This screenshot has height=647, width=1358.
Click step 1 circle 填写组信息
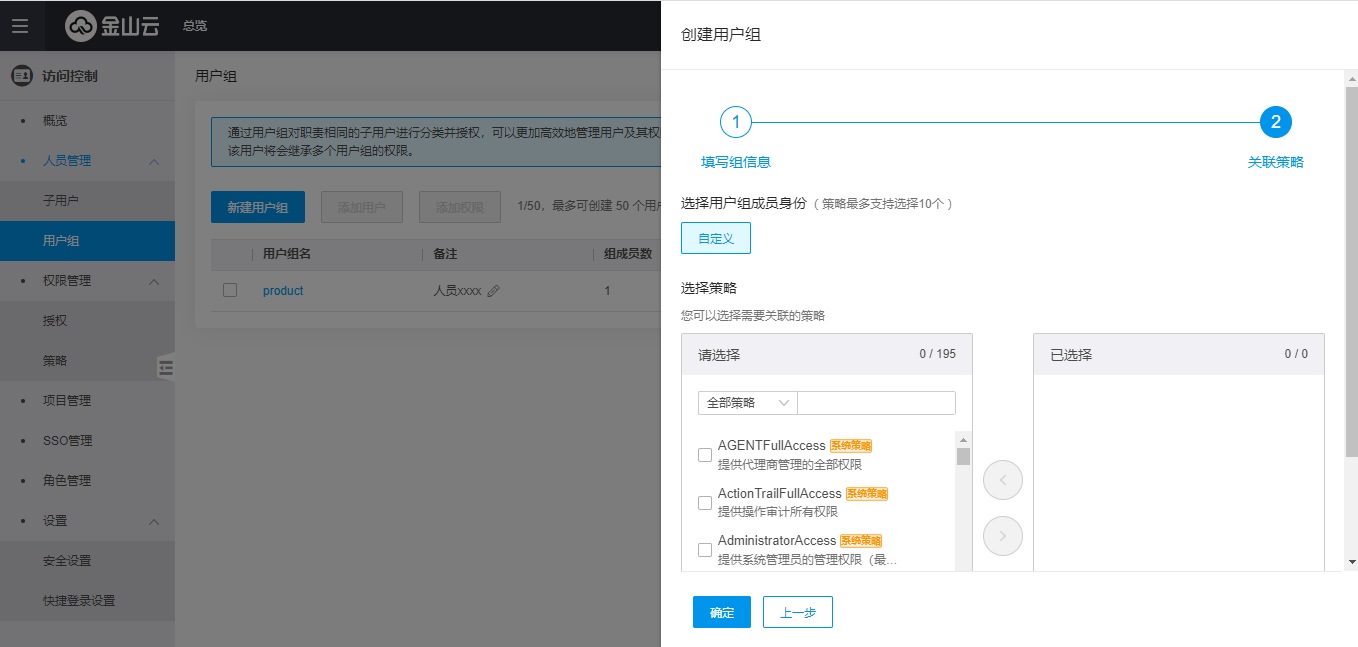click(736, 122)
